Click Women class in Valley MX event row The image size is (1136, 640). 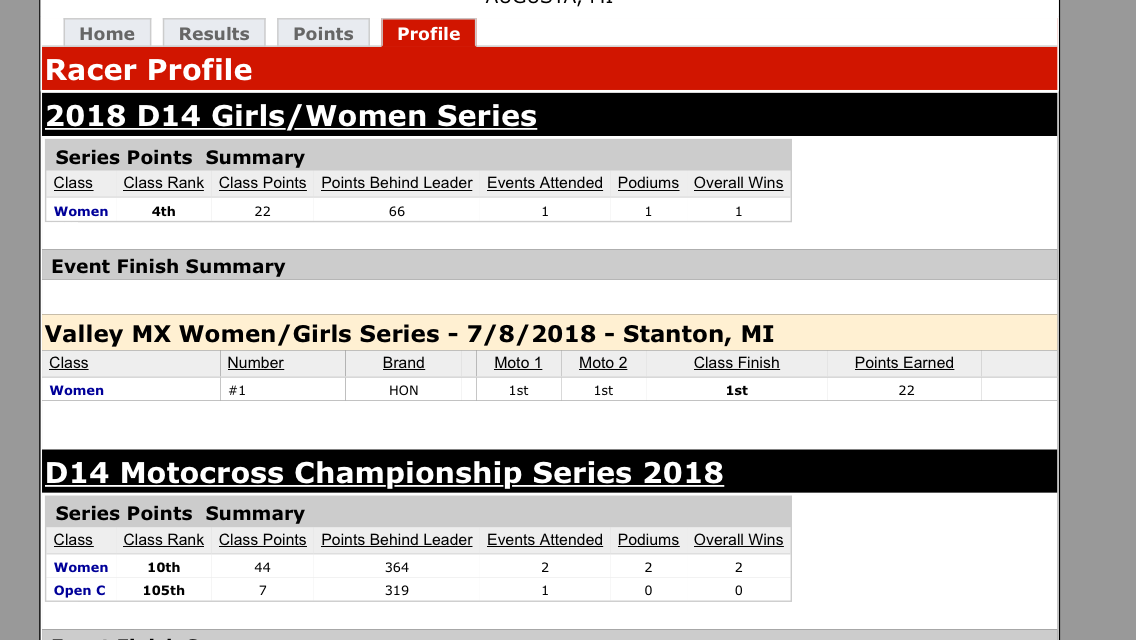(77, 391)
